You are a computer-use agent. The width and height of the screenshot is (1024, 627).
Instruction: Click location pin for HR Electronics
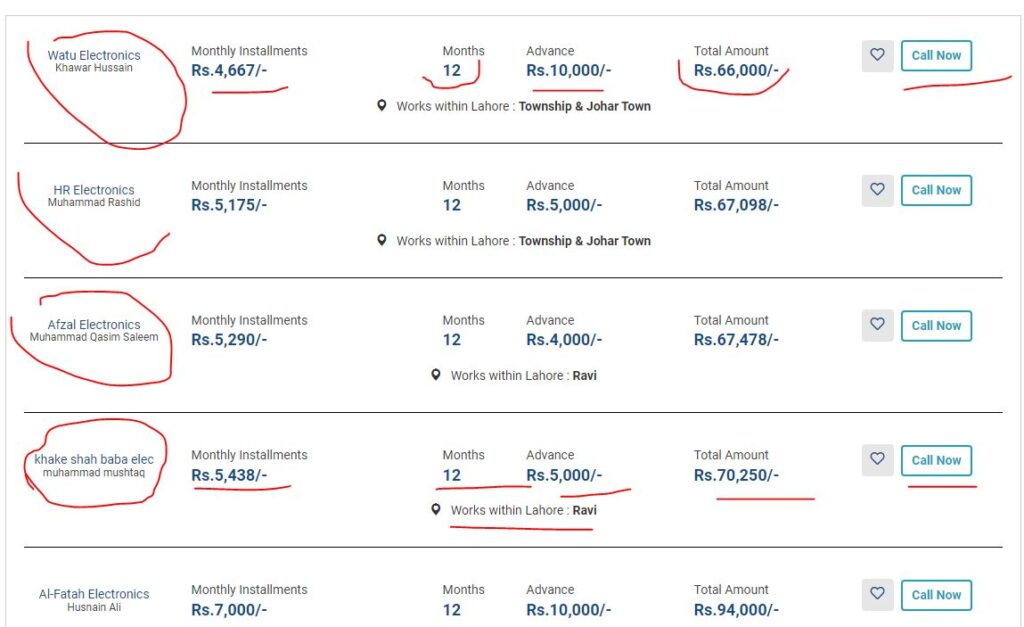pos(381,240)
